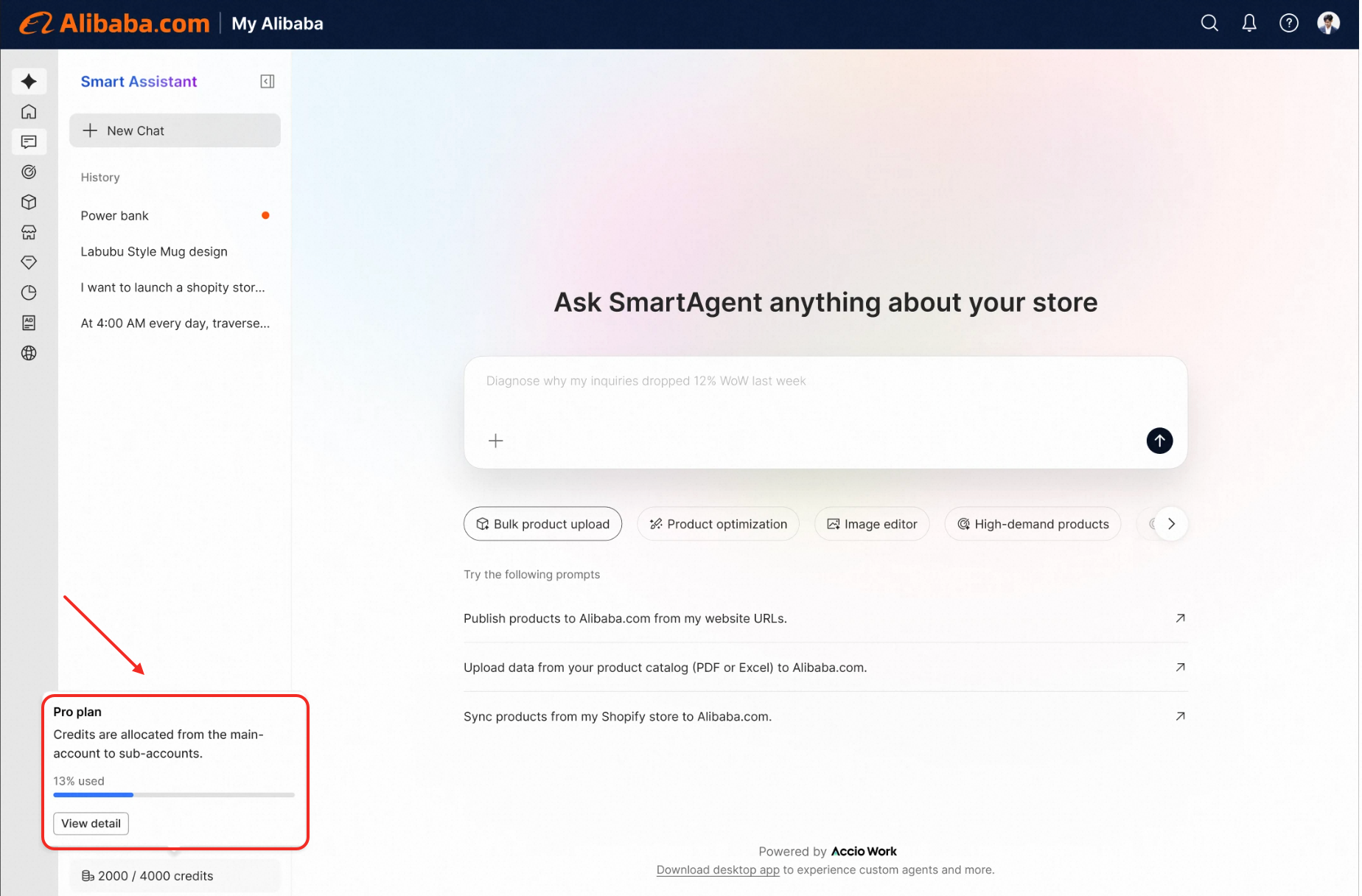Select the Bulk product upload chip
The image size is (1362, 896).
click(x=542, y=524)
